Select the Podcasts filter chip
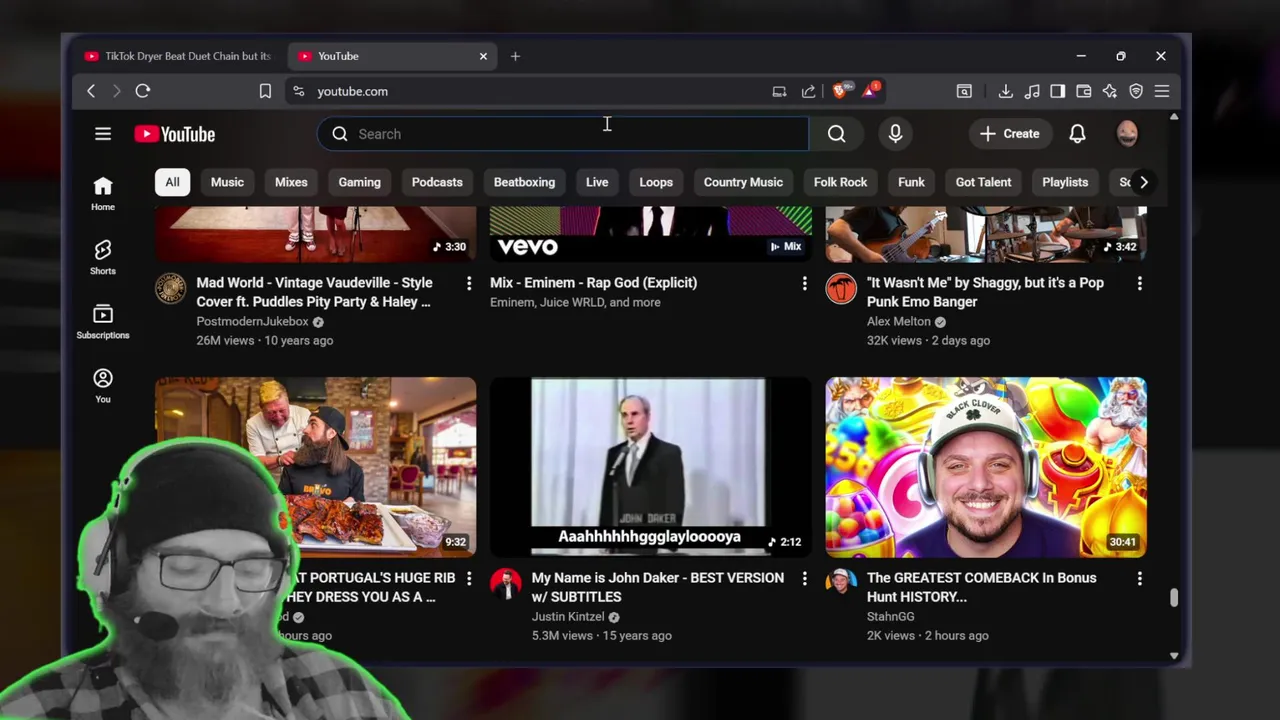1280x720 pixels. [437, 182]
